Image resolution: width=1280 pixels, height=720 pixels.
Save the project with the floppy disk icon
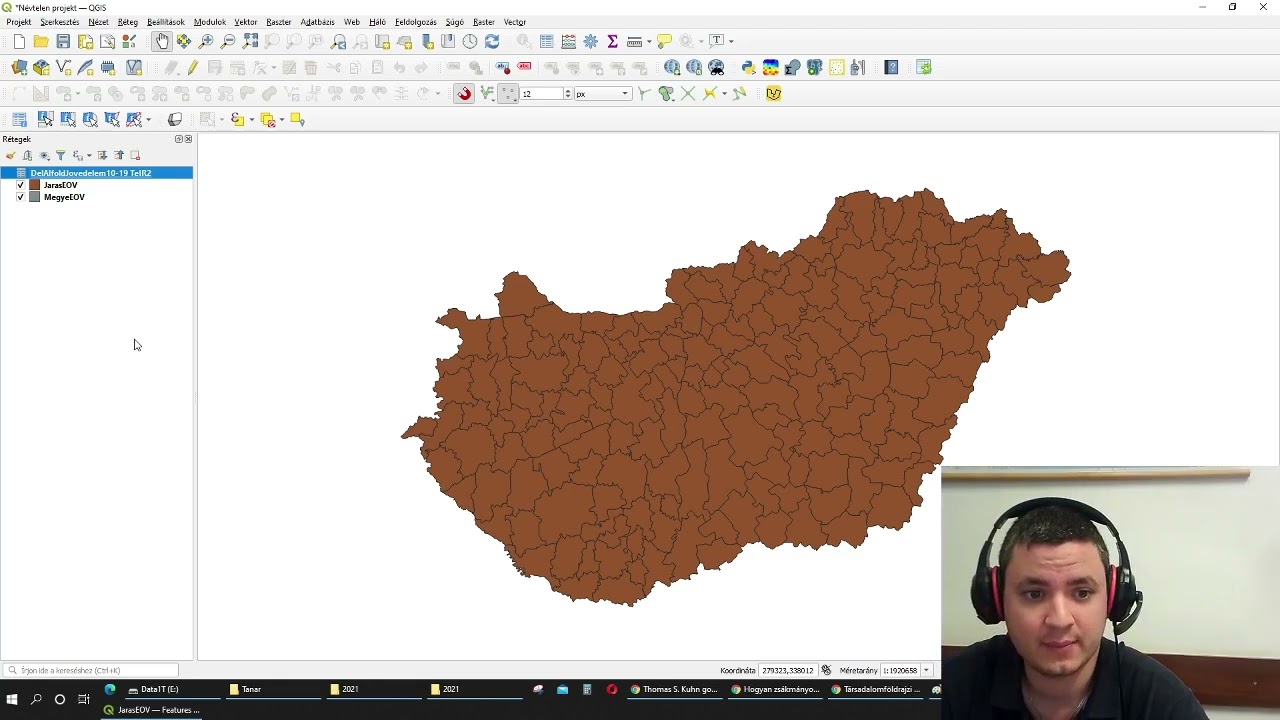click(x=63, y=41)
